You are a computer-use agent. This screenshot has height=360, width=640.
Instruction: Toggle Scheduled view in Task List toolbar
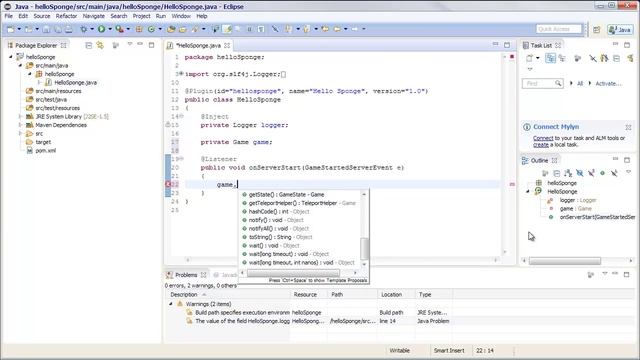click(562, 58)
